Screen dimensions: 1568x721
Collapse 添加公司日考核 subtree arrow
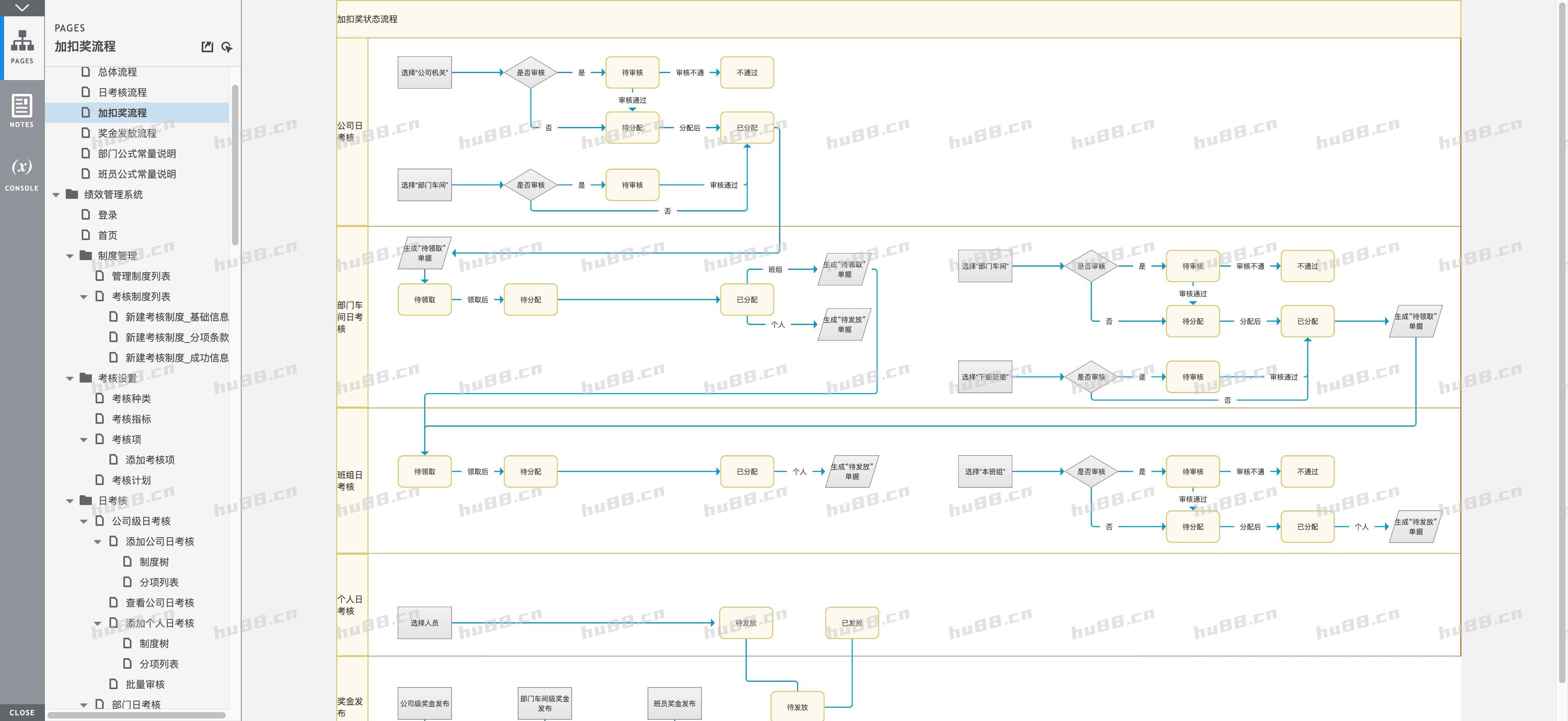98,542
